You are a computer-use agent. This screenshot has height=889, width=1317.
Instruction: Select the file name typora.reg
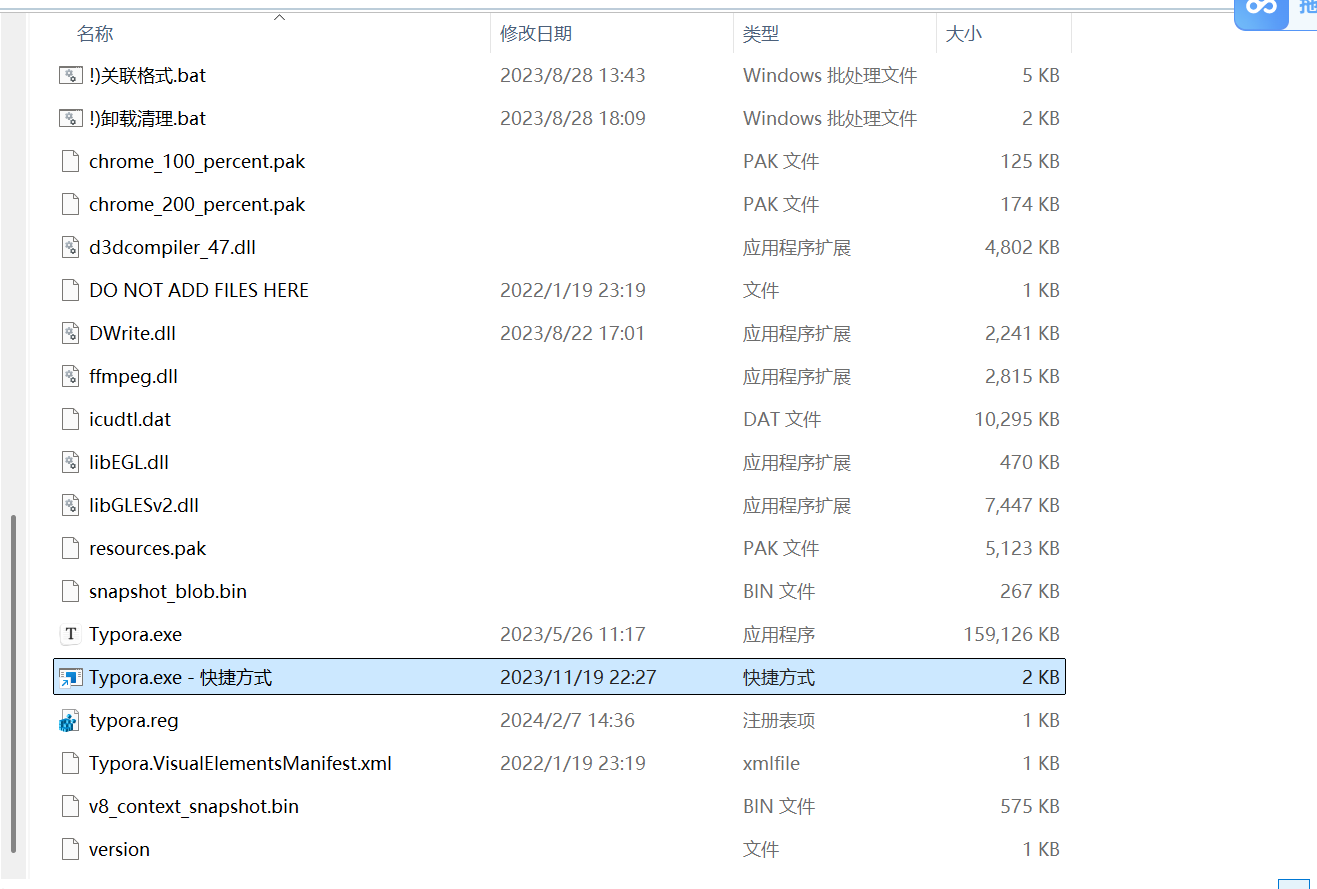coord(134,720)
